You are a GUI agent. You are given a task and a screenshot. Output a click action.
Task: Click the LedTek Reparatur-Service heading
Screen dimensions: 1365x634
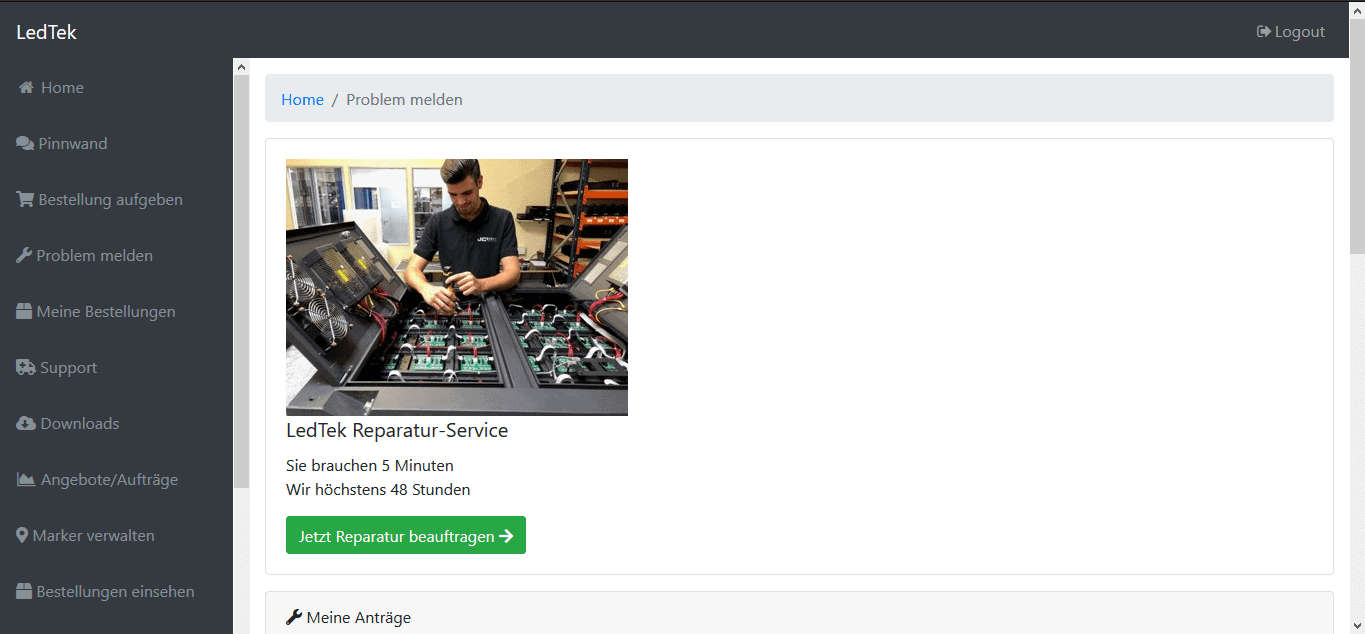397,431
